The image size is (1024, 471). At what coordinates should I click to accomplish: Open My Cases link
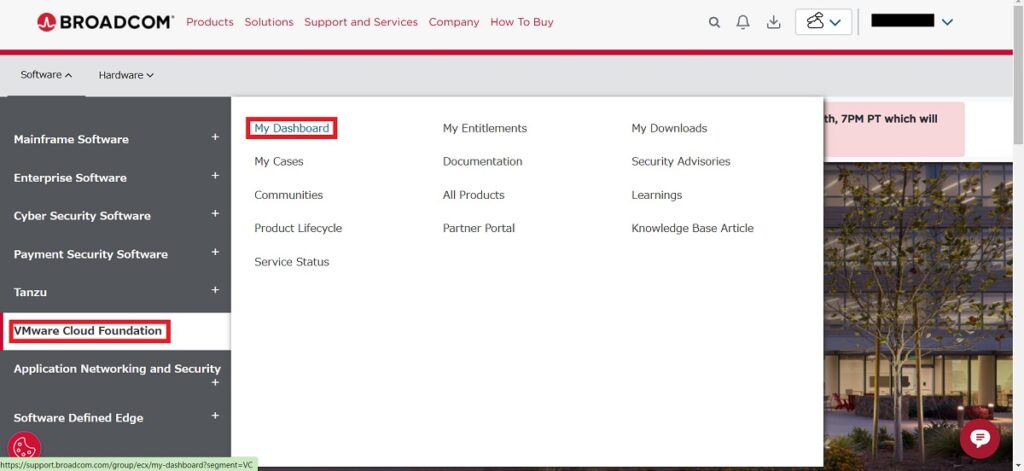[279, 161]
